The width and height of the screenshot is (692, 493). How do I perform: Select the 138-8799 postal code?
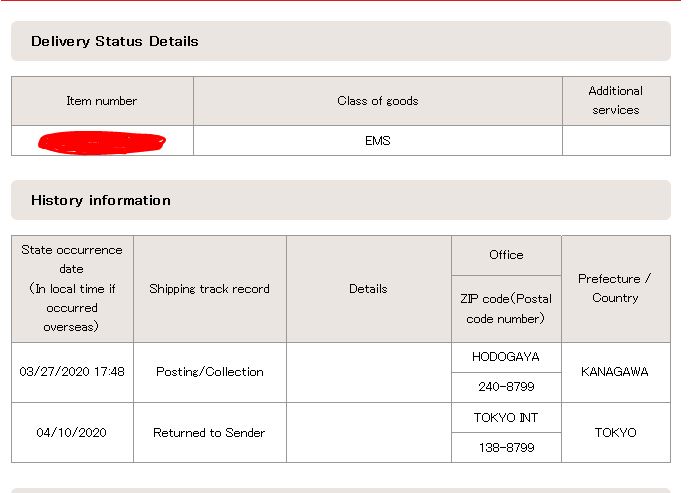506,448
